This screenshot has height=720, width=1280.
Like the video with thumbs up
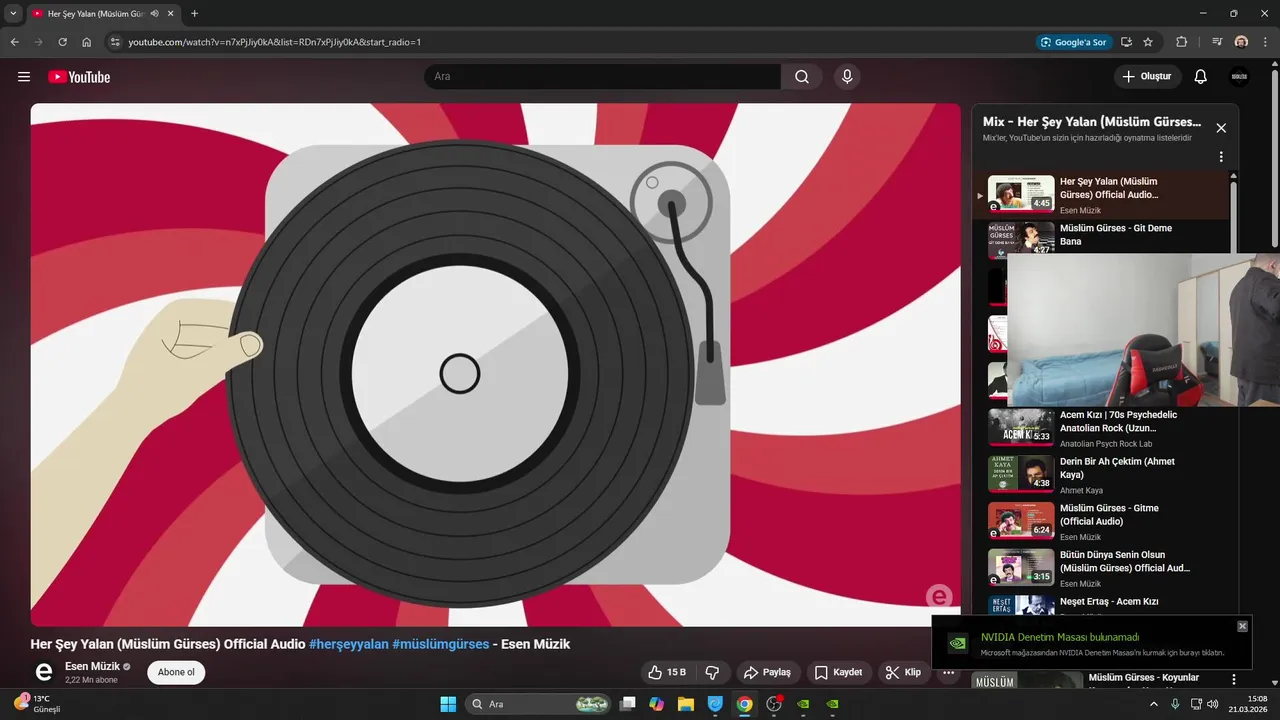pos(667,672)
